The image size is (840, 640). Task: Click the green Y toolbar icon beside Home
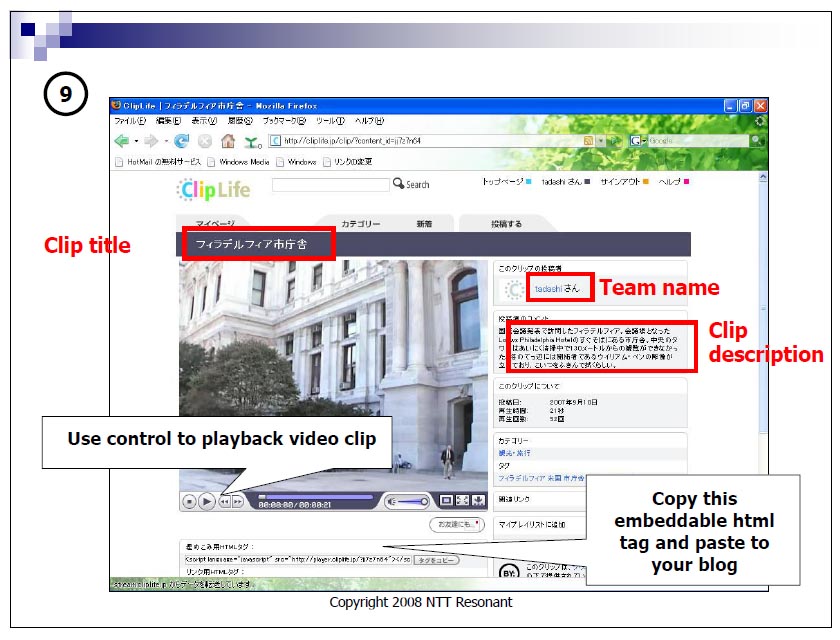(252, 142)
